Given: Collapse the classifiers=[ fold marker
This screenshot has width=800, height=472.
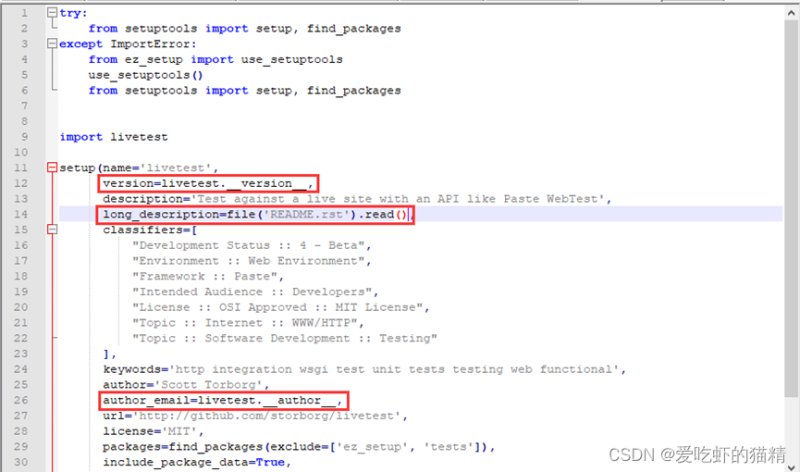Looking at the screenshot, I should click(x=52, y=230).
